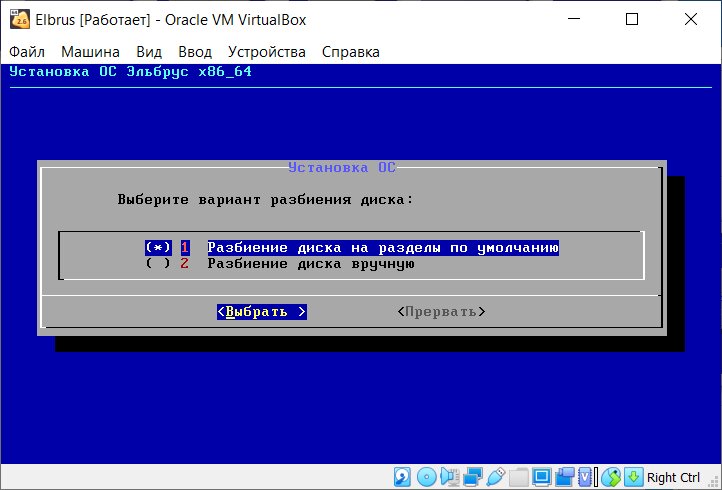The width and height of the screenshot is (722, 490).
Task: Click the "Установка ОС Эльбрус x86_64" header
Action: [130, 71]
